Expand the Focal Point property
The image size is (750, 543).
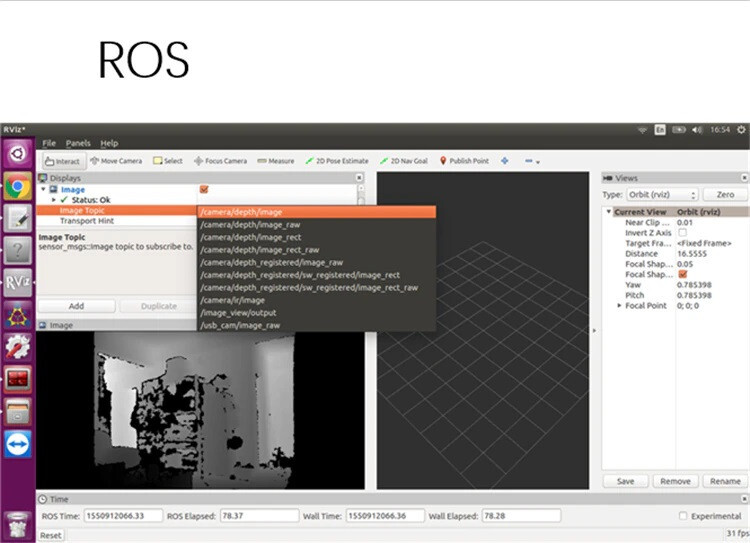click(619, 305)
